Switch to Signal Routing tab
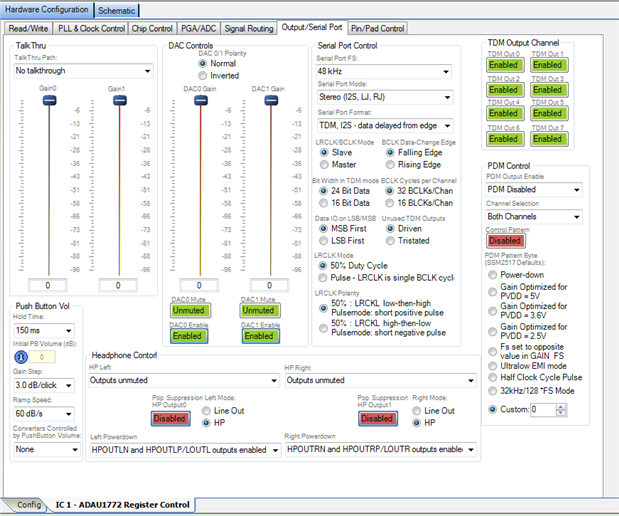 click(x=249, y=28)
